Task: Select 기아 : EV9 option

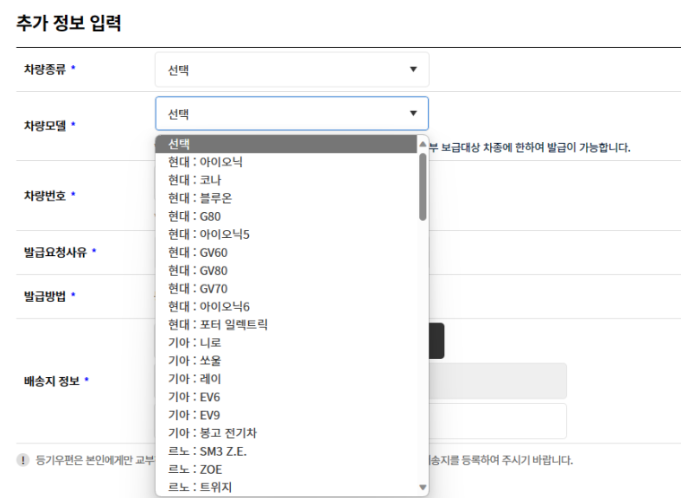Action: click(286, 415)
